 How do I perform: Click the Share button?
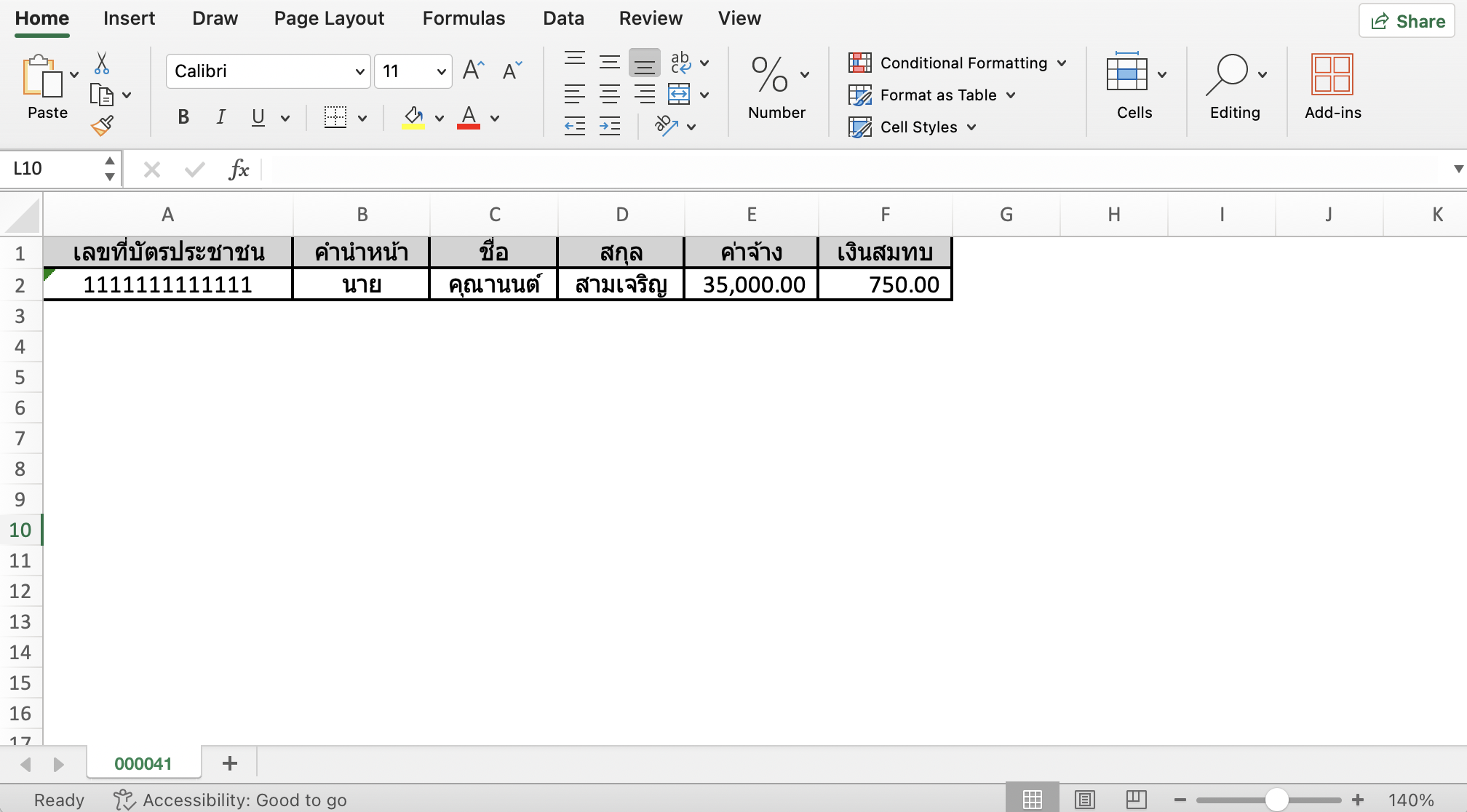[x=1407, y=21]
